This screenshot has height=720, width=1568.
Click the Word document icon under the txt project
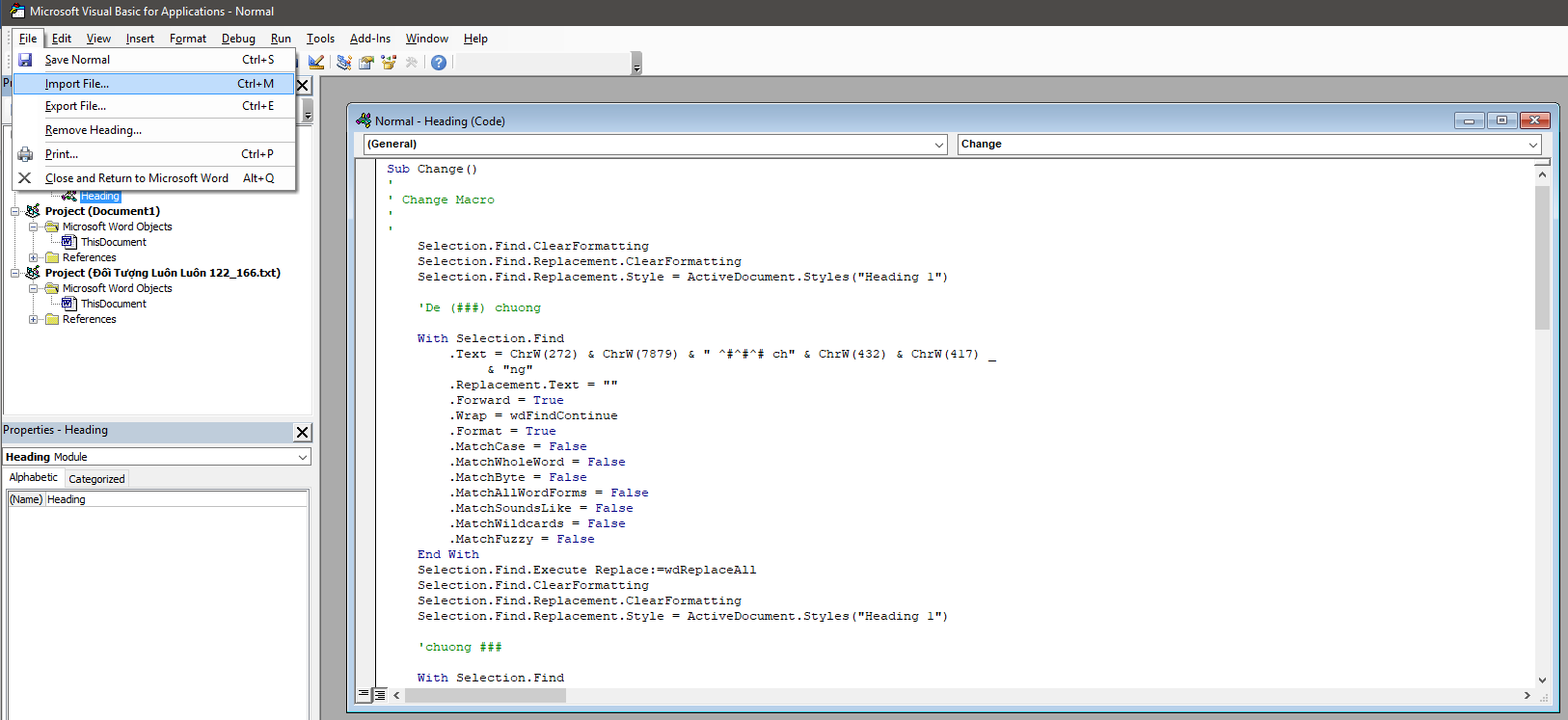click(x=69, y=304)
